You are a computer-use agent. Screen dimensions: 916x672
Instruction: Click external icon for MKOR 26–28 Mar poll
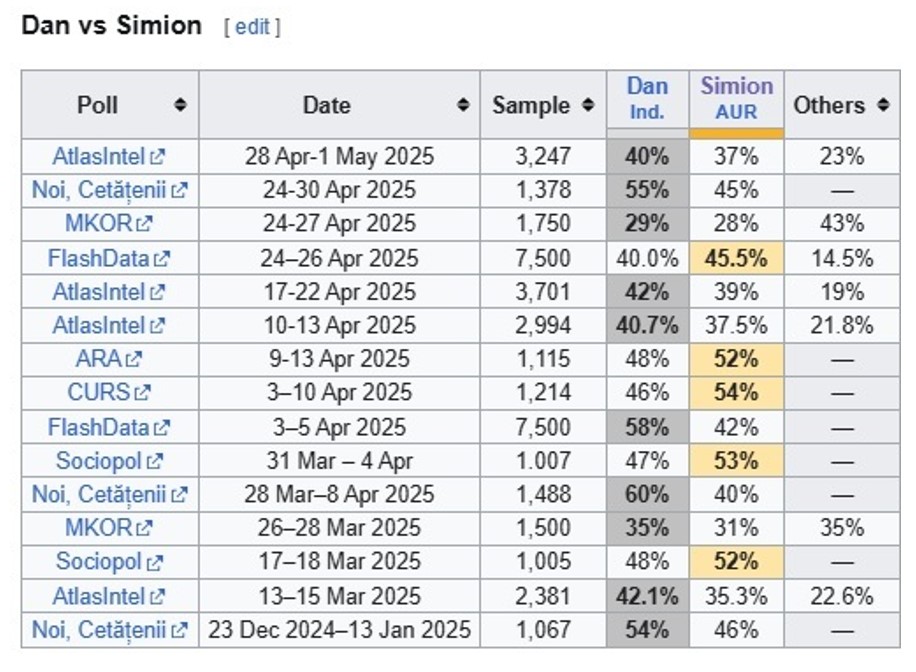tap(145, 528)
